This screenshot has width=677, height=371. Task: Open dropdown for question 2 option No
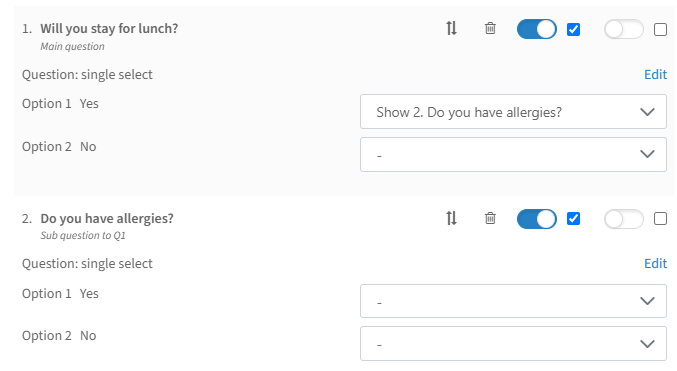point(513,344)
